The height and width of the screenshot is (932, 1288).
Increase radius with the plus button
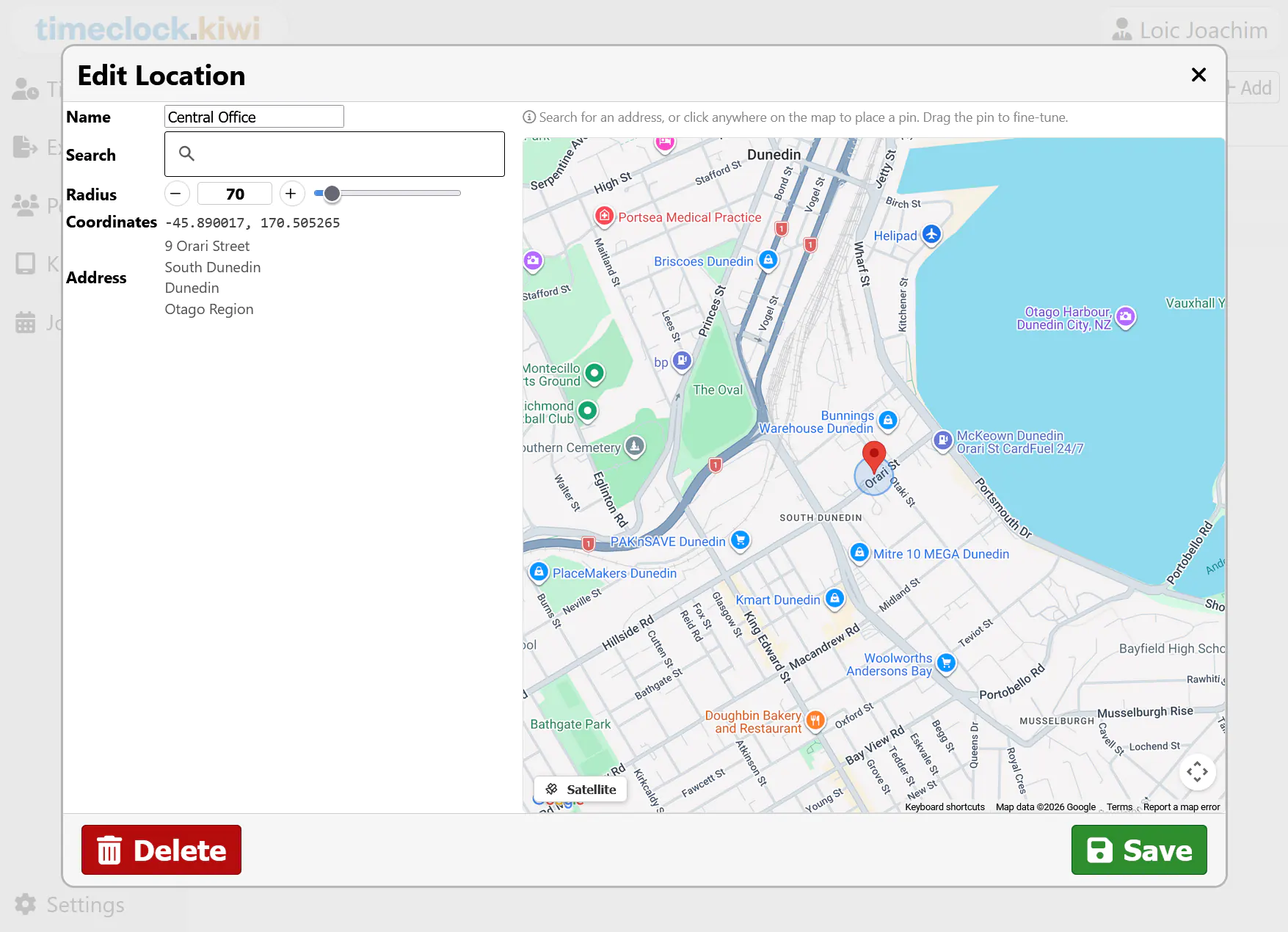pyautogui.click(x=291, y=194)
